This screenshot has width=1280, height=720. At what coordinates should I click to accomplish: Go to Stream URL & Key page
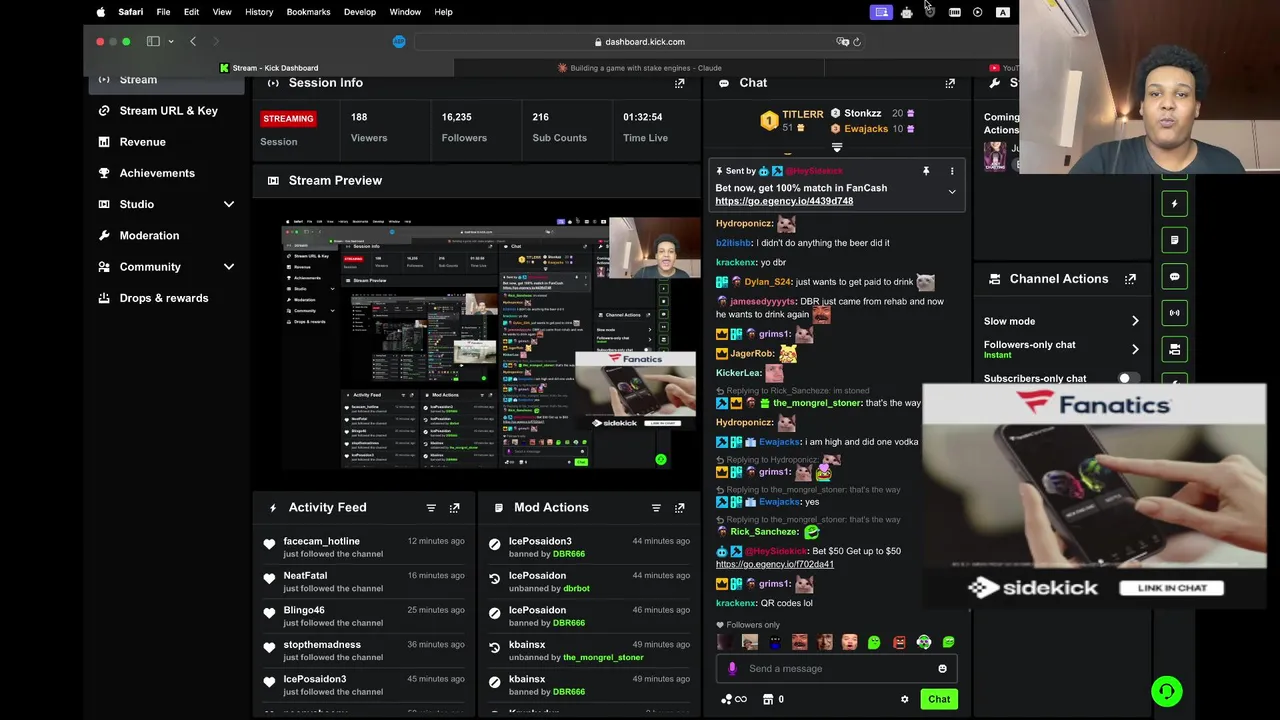(167, 111)
